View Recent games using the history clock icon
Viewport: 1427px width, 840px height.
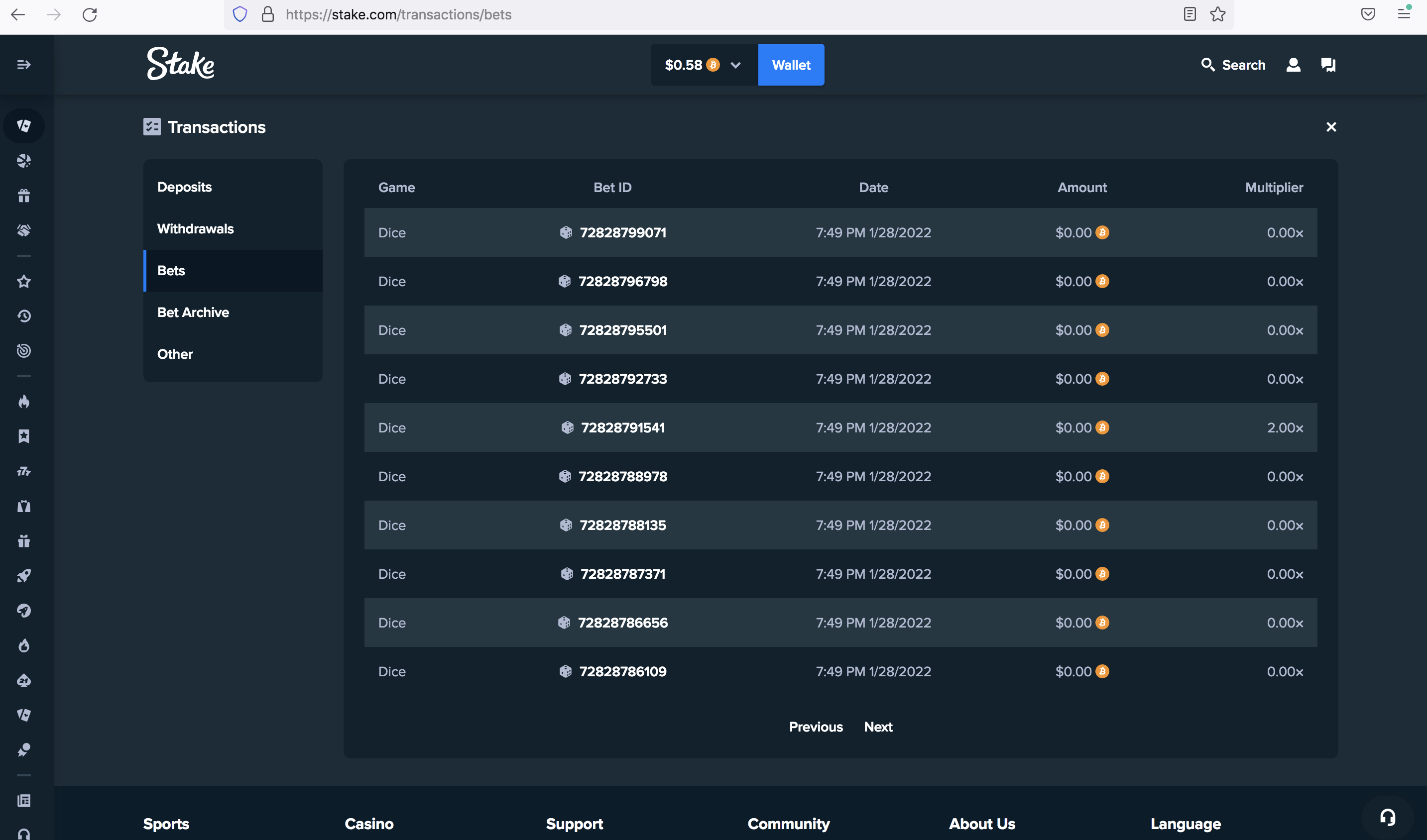[x=24, y=316]
